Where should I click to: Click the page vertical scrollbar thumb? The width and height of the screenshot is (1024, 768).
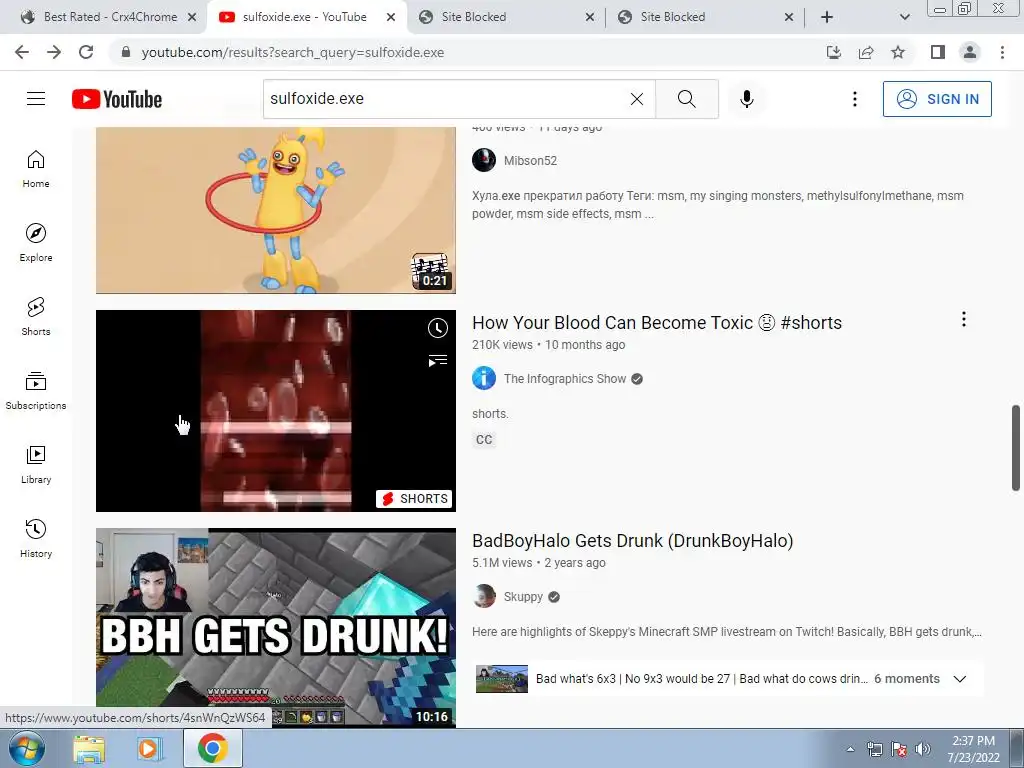point(1016,447)
